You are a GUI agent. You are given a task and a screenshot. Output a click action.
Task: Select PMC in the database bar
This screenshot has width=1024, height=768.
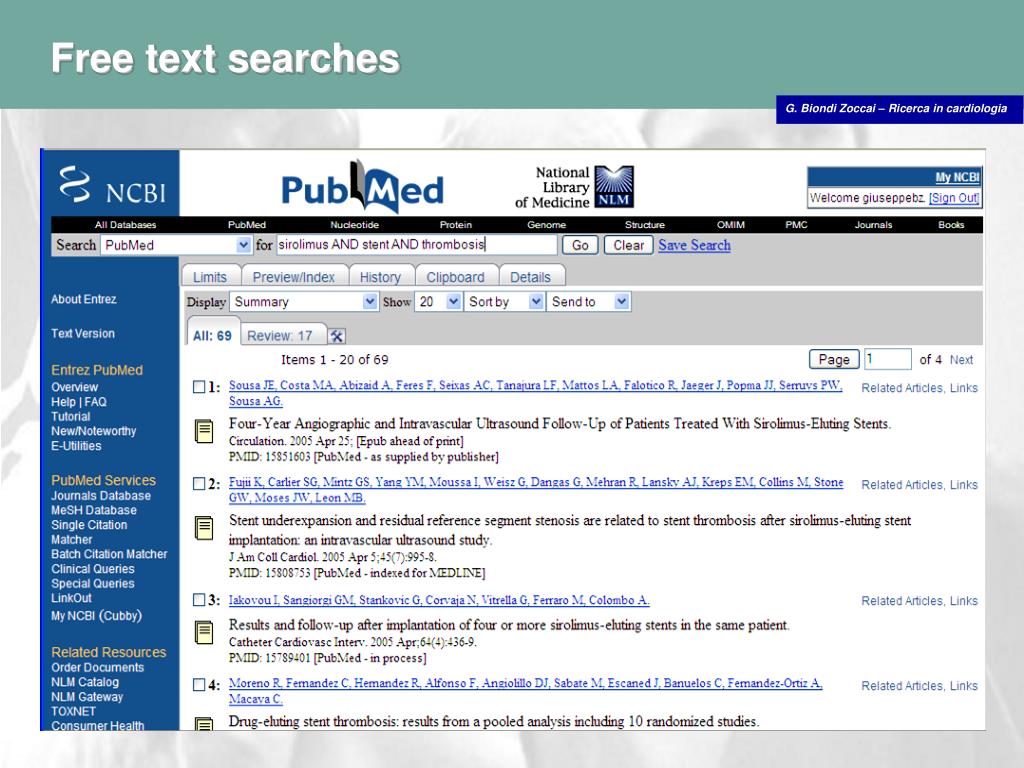click(x=796, y=225)
